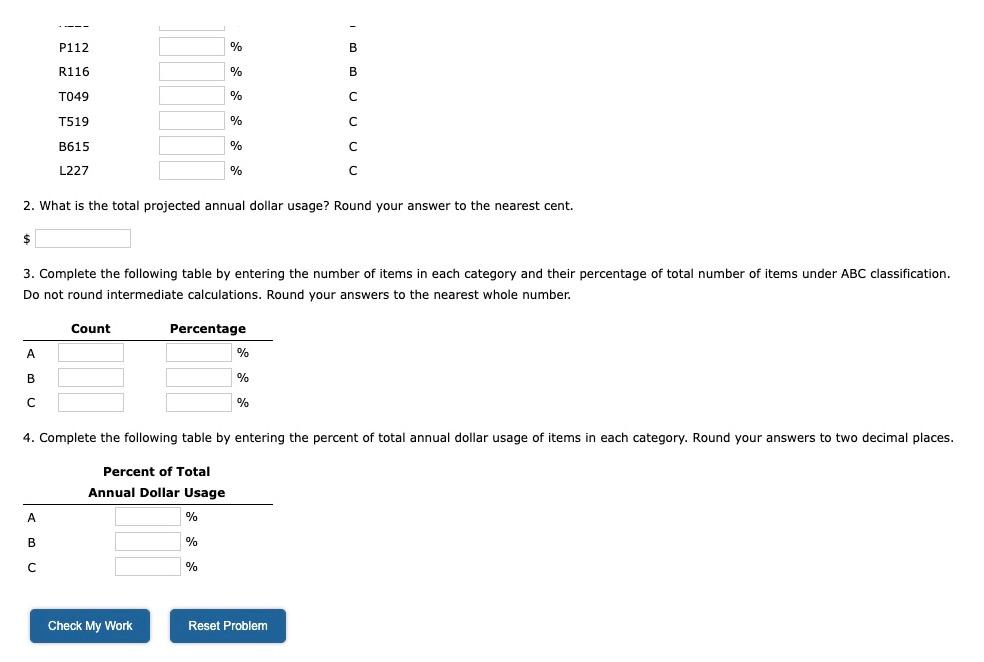
Task: Click the percentage input field for item R116
Action: [x=191, y=71]
